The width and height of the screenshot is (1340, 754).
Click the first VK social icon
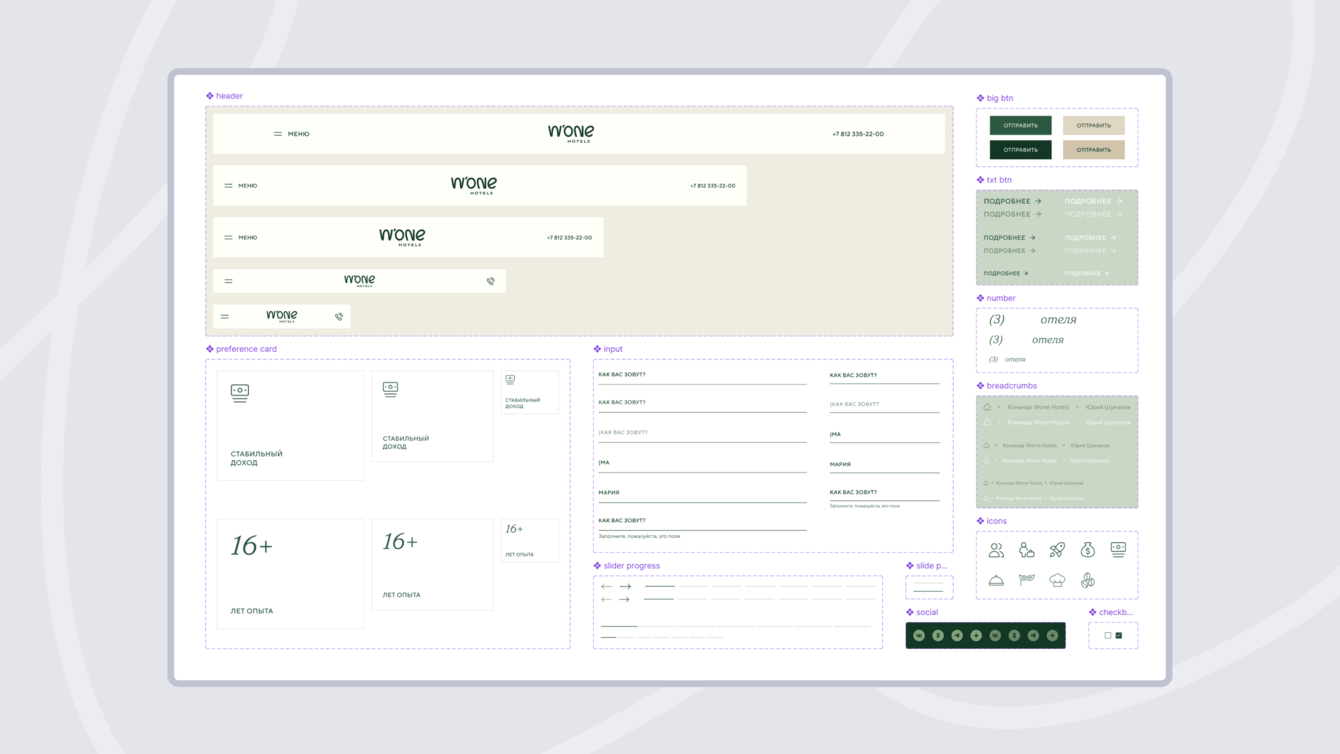tap(919, 635)
